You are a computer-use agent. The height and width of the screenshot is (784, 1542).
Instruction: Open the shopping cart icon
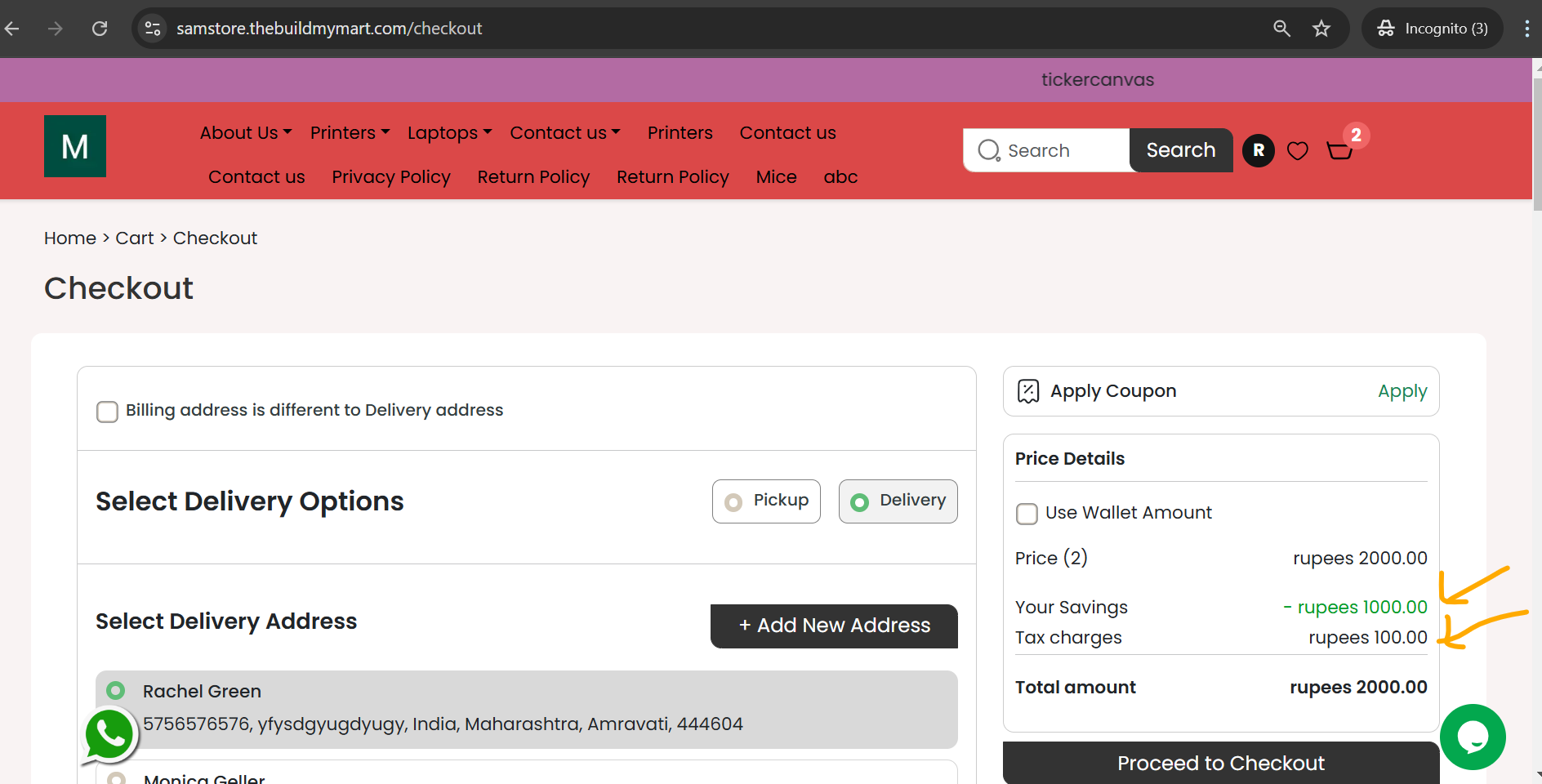coord(1339,150)
